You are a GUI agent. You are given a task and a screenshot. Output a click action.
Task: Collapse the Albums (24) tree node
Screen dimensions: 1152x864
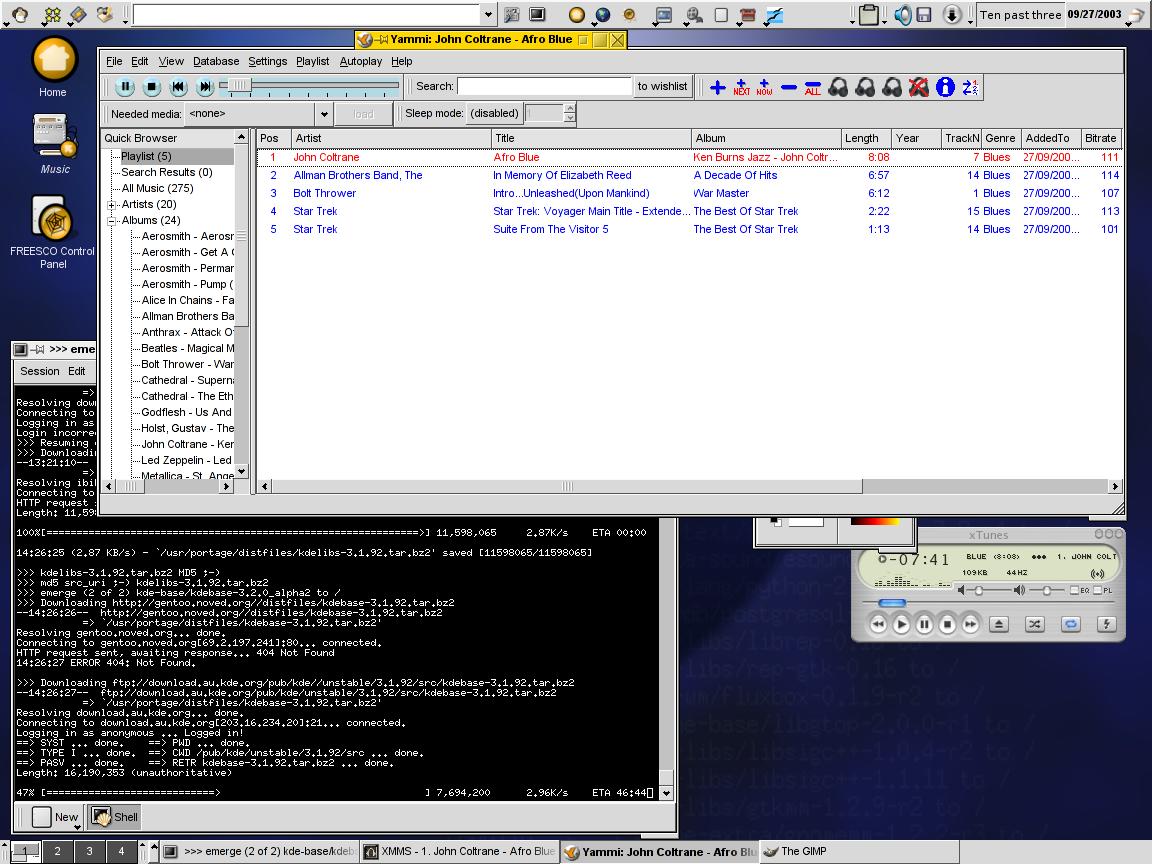(112, 220)
